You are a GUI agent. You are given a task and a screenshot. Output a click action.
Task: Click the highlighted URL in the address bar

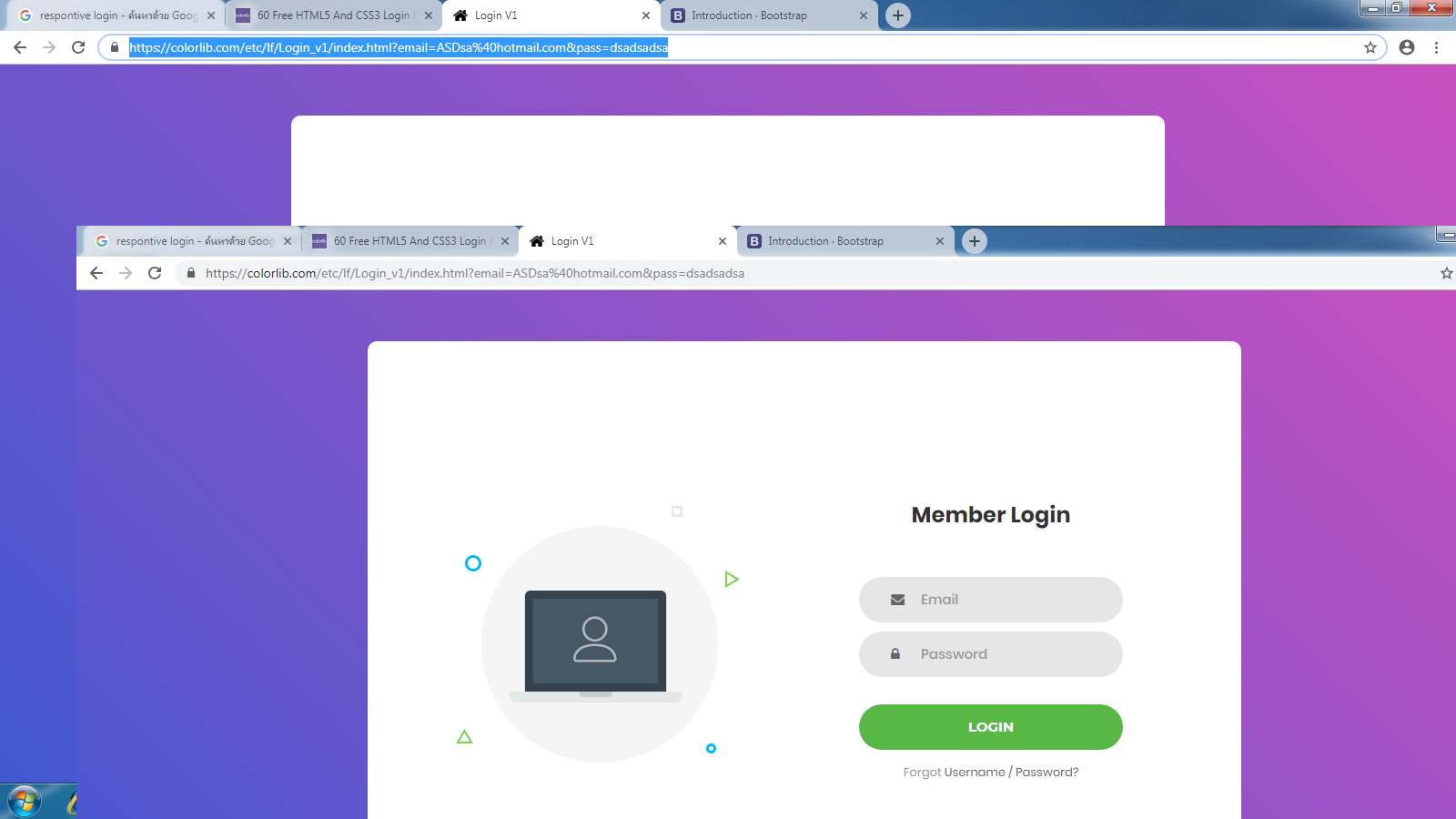coord(398,48)
